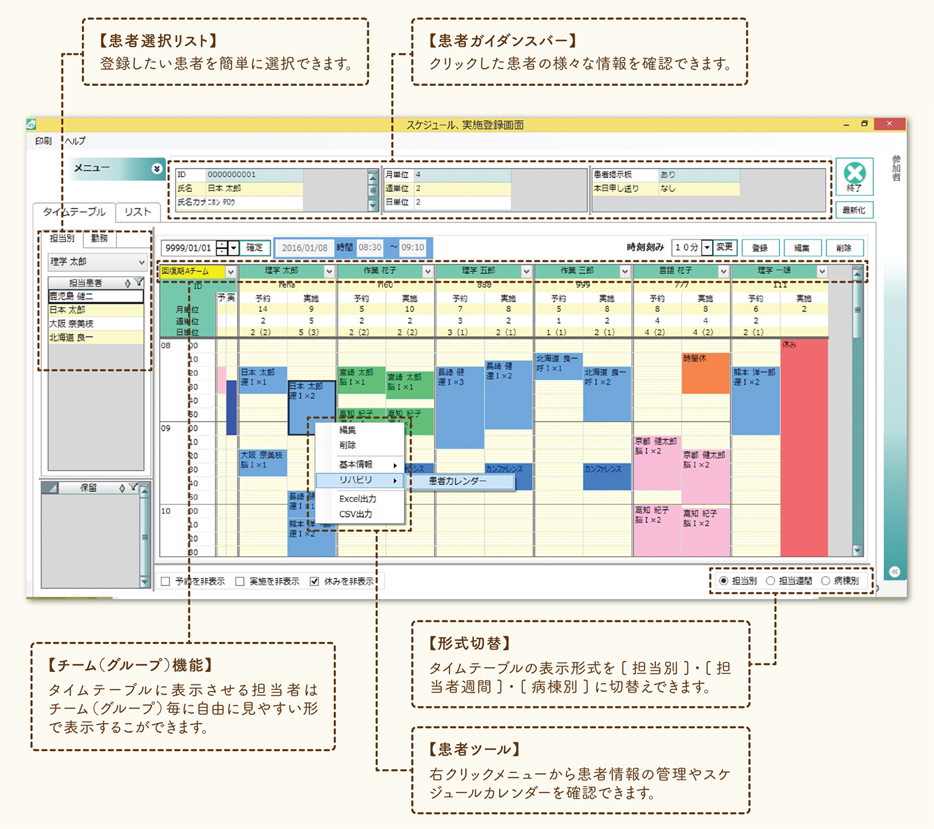Open dropdown on 理学 一雄 column header
This screenshot has width=934, height=829.
(822, 272)
